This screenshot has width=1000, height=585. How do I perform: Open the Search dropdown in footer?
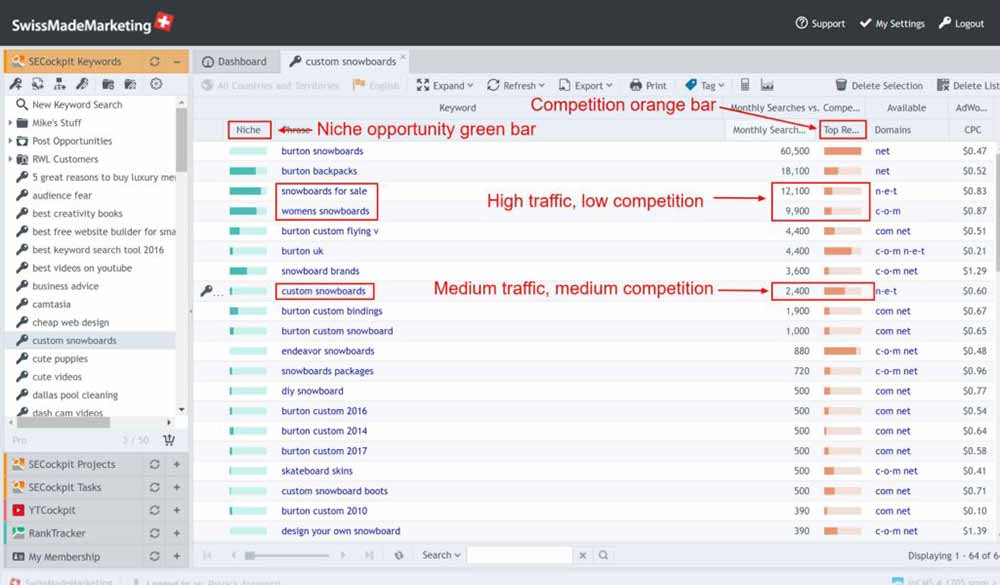click(x=441, y=555)
